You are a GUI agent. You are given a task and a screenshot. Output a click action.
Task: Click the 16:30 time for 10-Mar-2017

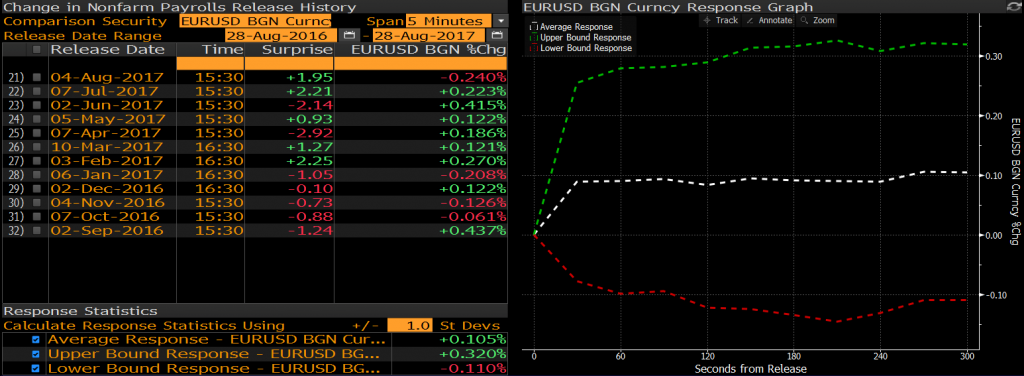coord(219,147)
